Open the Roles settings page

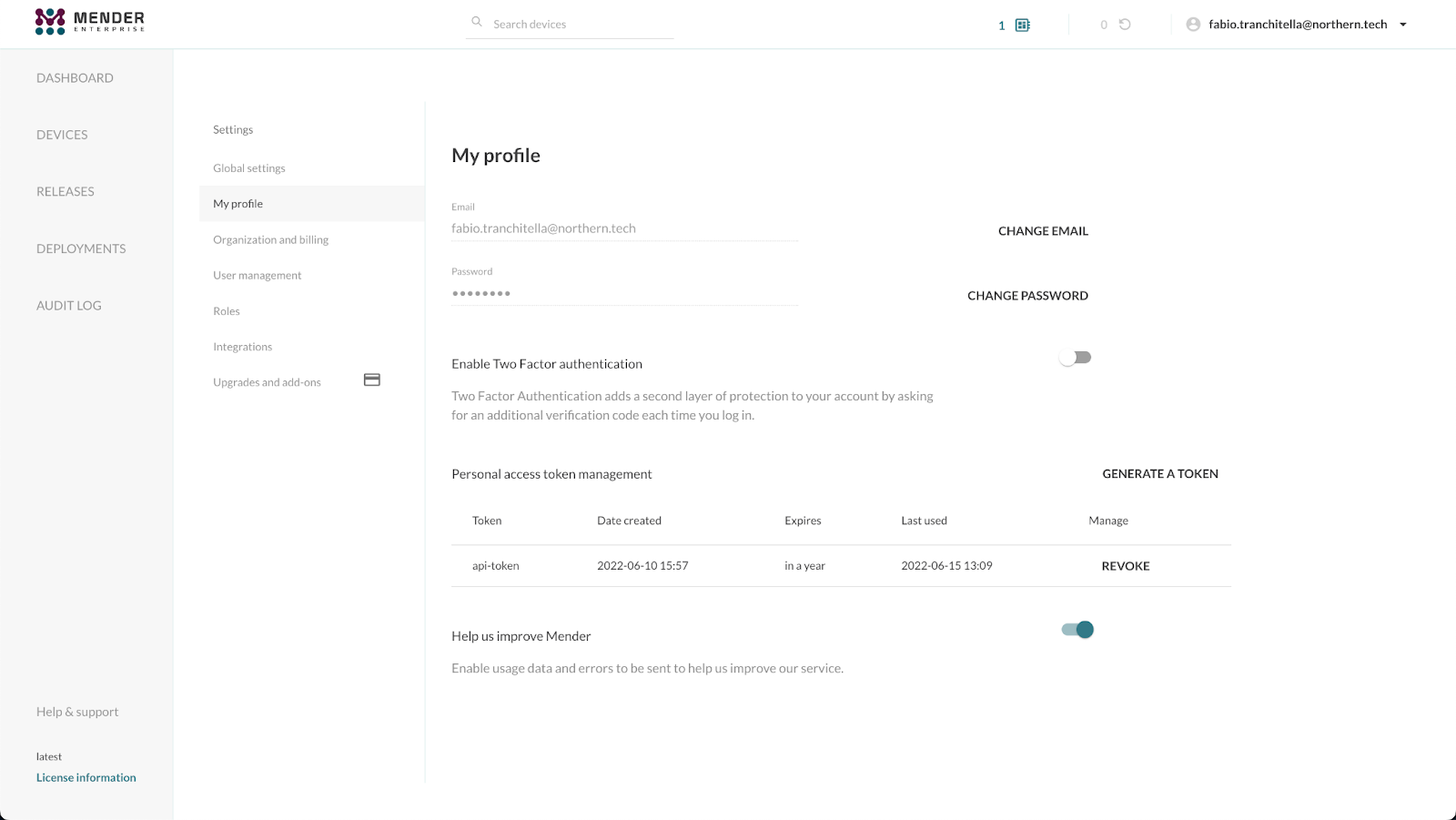click(x=226, y=310)
